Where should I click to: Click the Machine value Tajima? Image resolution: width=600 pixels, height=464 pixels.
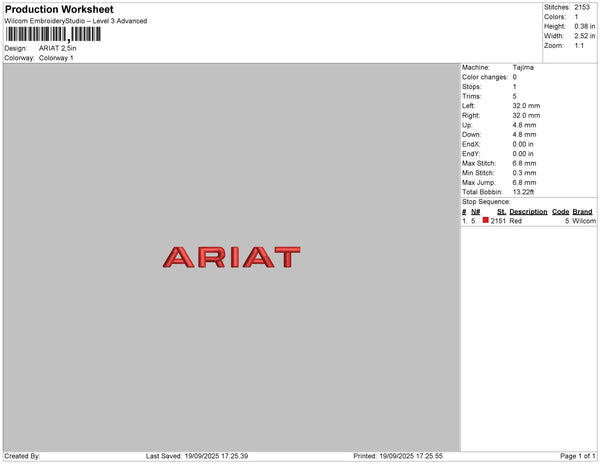523,67
